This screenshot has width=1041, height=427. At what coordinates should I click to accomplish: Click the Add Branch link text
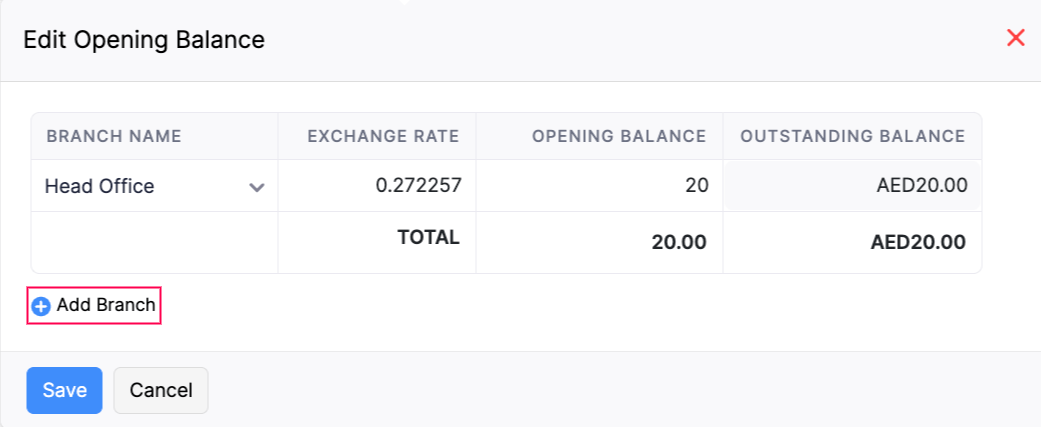tap(106, 305)
